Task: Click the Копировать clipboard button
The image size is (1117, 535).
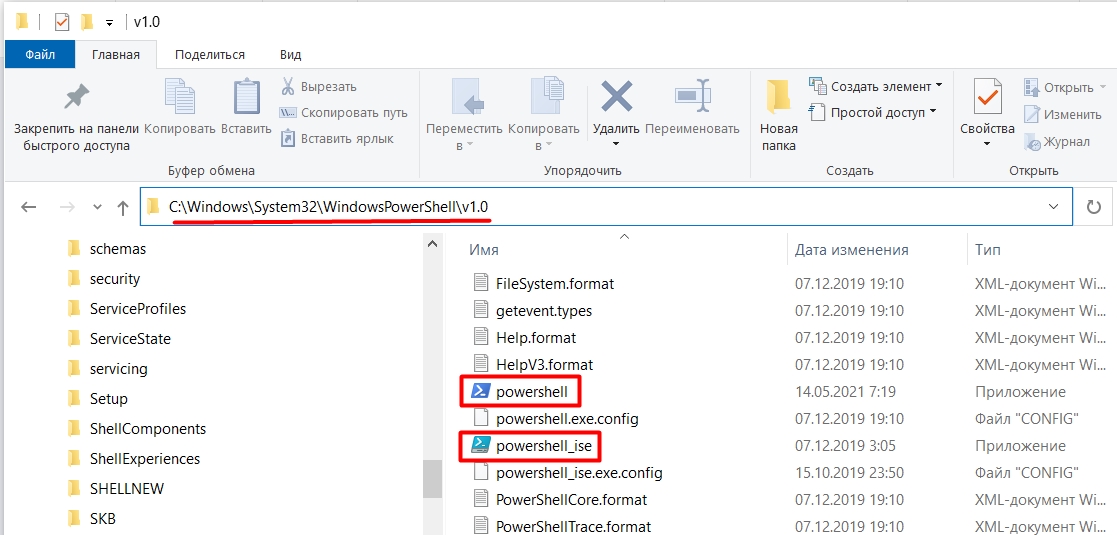Action: [x=180, y=105]
